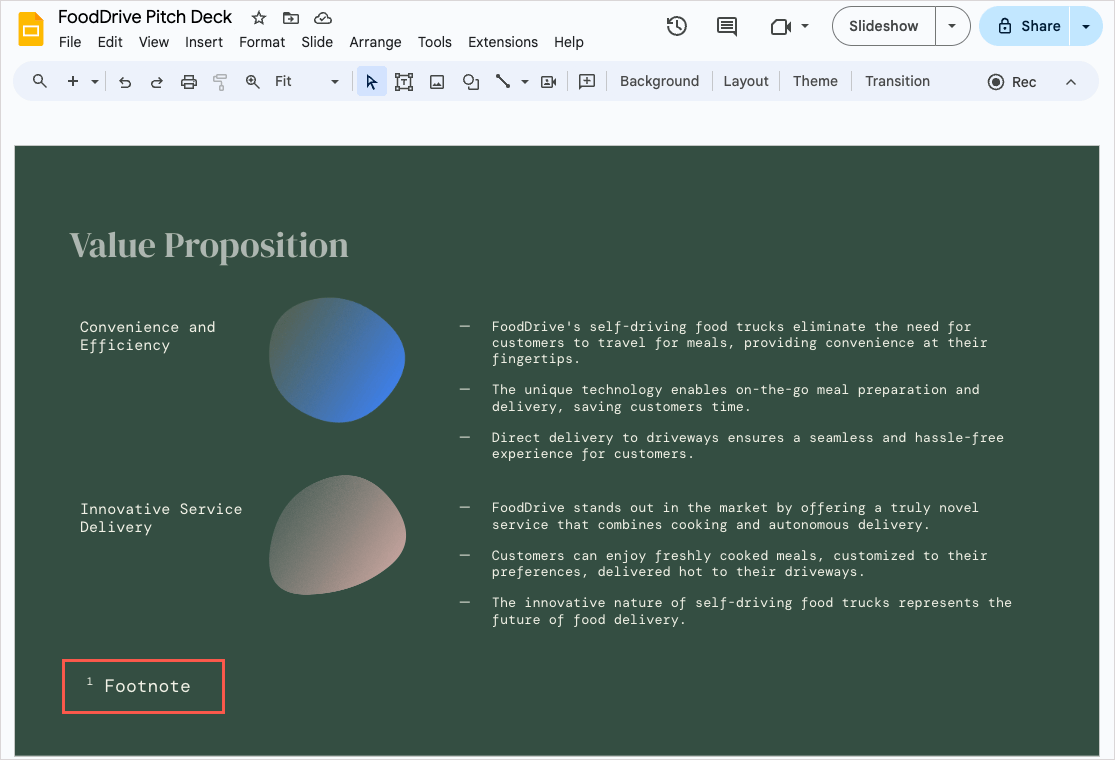Image resolution: width=1115 pixels, height=760 pixels.
Task: Select the Value Proposition slide title
Action: 209,245
